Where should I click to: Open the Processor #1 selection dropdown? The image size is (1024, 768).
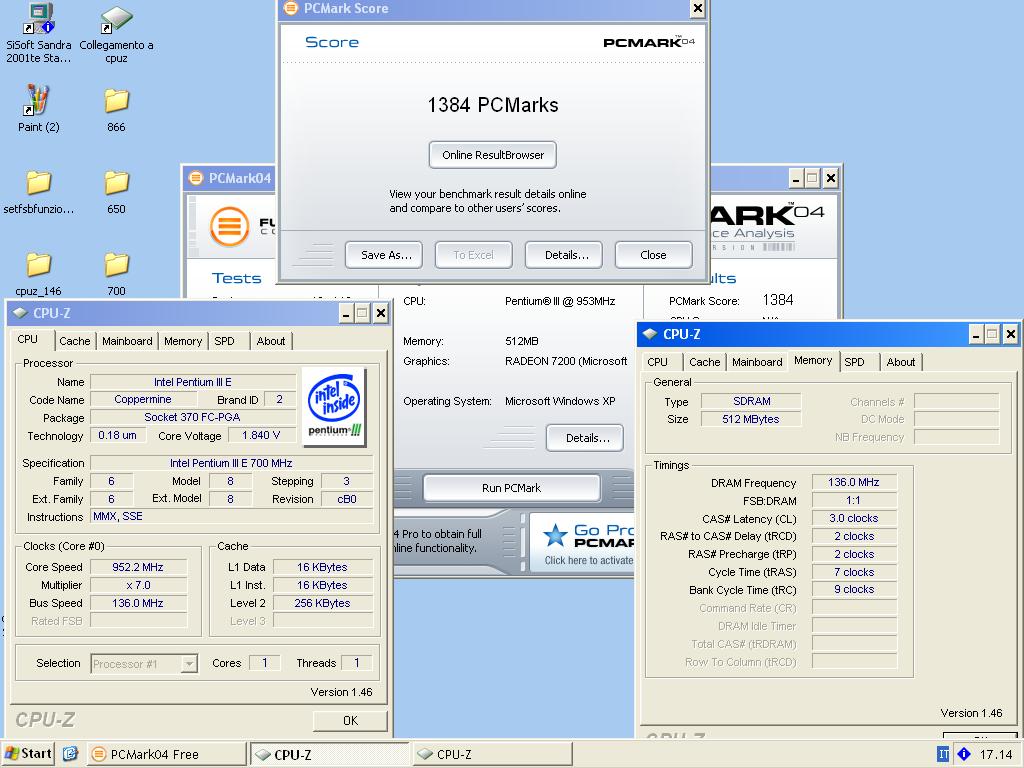click(x=189, y=664)
